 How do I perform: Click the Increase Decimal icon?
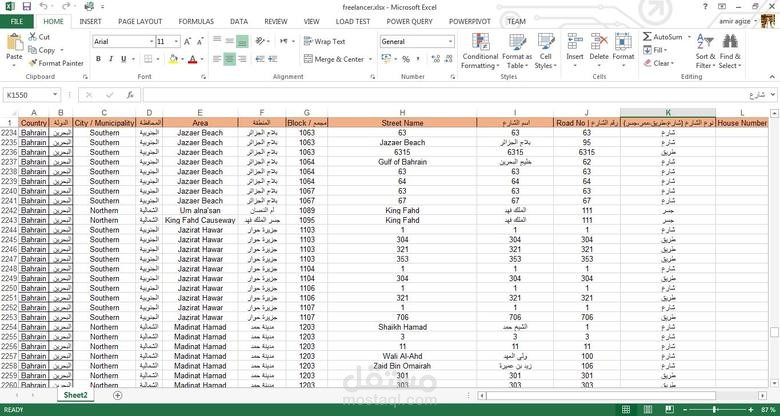click(x=436, y=59)
